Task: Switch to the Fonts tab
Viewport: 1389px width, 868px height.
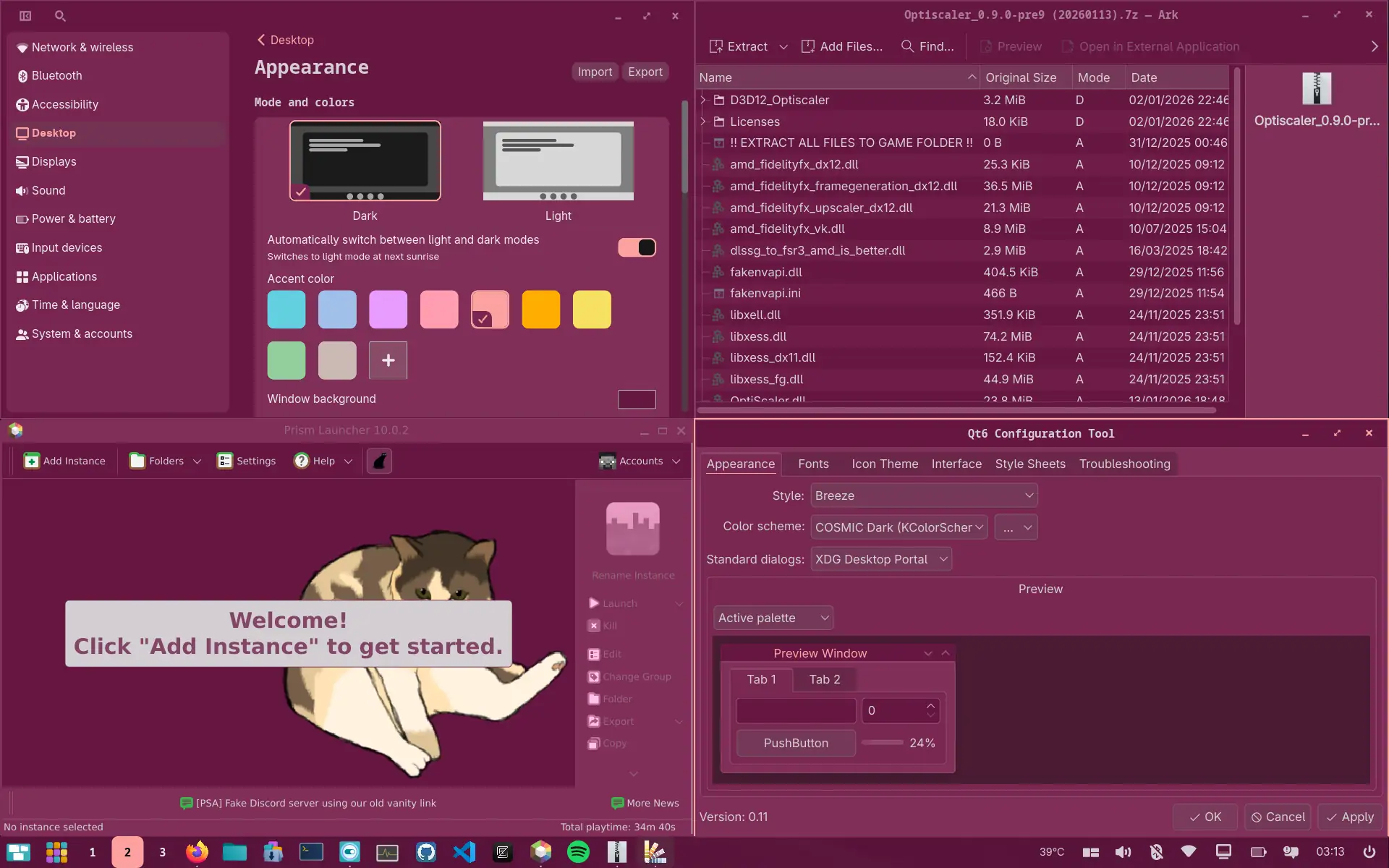Action: [813, 464]
